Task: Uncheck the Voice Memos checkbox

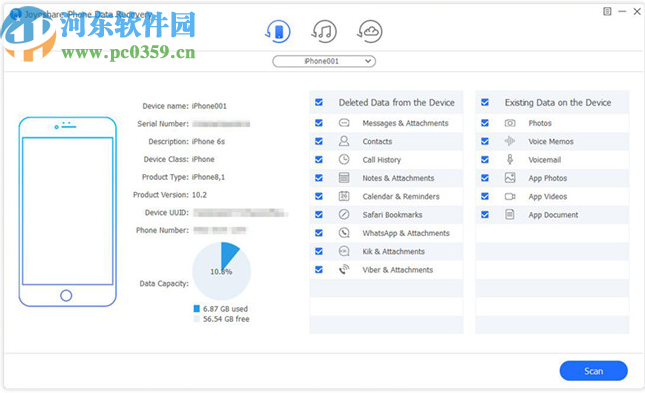Action: pyautogui.click(x=485, y=141)
